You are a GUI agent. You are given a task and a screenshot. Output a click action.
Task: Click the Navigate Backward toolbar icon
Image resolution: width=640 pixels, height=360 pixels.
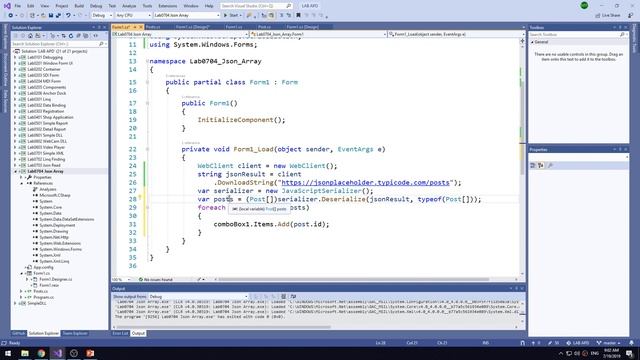(x=10, y=16)
